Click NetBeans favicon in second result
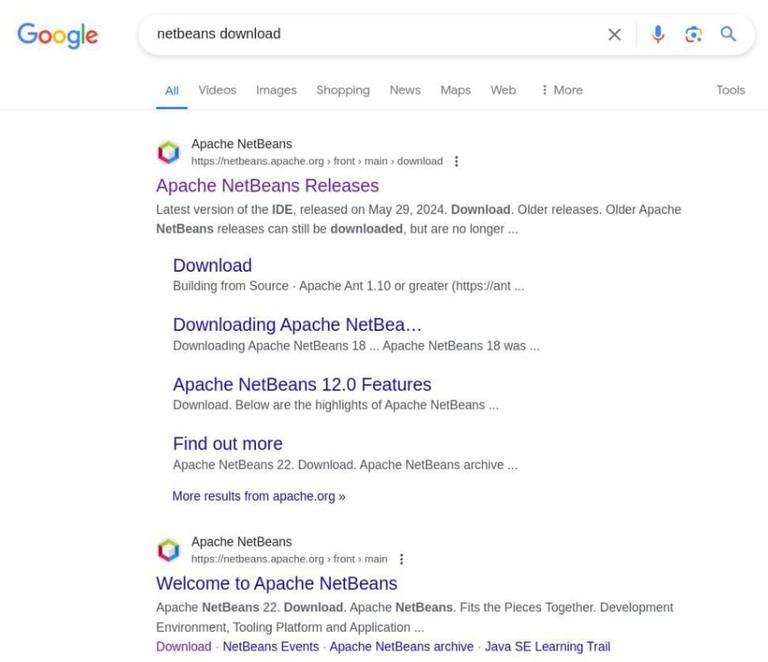This screenshot has height=662, width=768. [169, 550]
